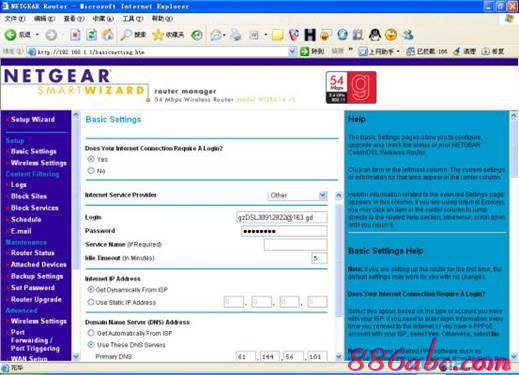Go to Block Sites
This screenshot has height=375, width=519.
(x=29, y=196)
